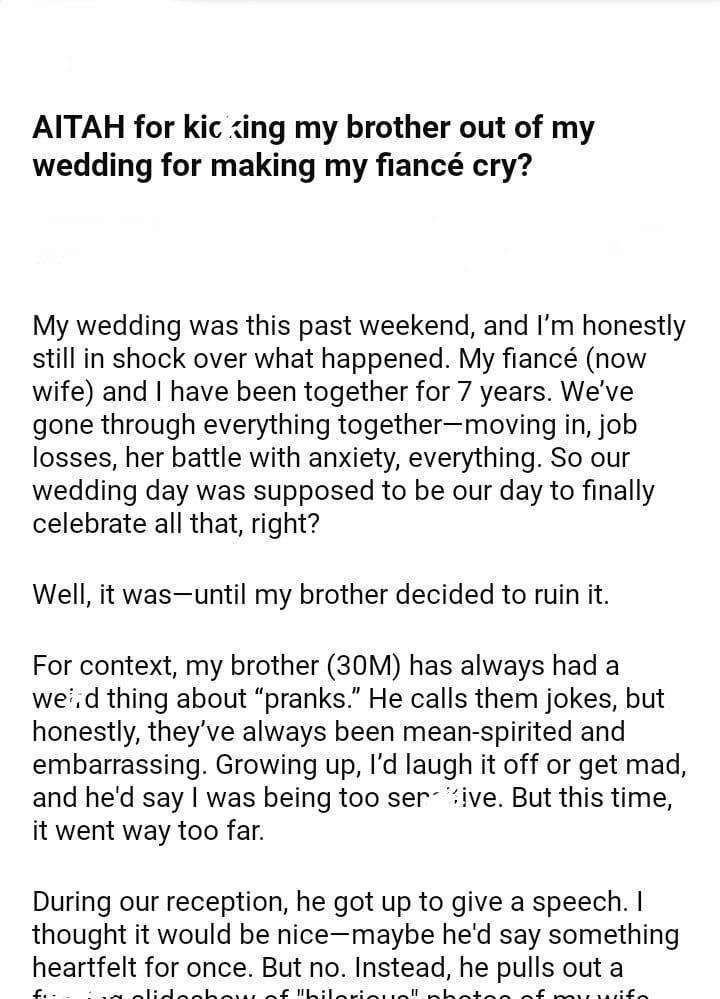
Task: Click the words "celebrate all that, right?"
Action: (x=176, y=524)
